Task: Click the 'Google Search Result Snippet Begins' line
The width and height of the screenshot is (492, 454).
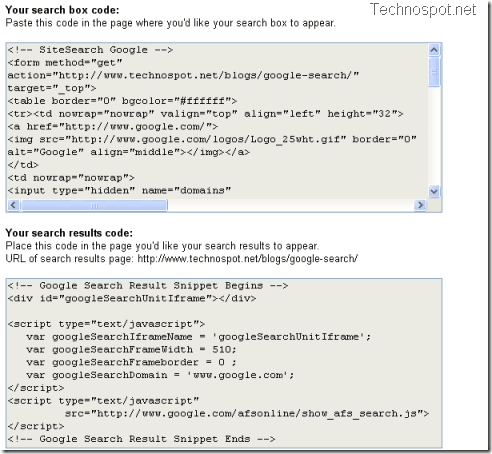Action: tap(148, 286)
